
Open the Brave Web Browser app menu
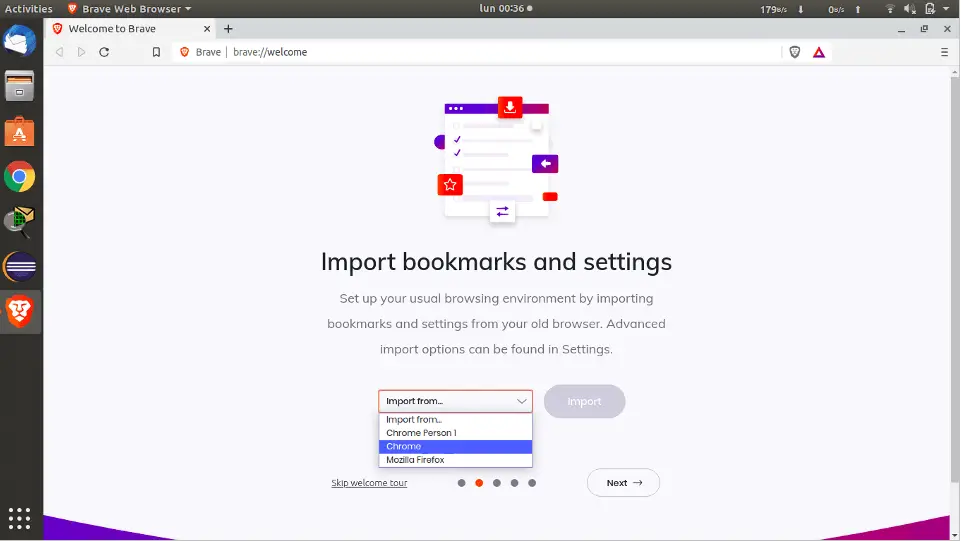pos(129,9)
